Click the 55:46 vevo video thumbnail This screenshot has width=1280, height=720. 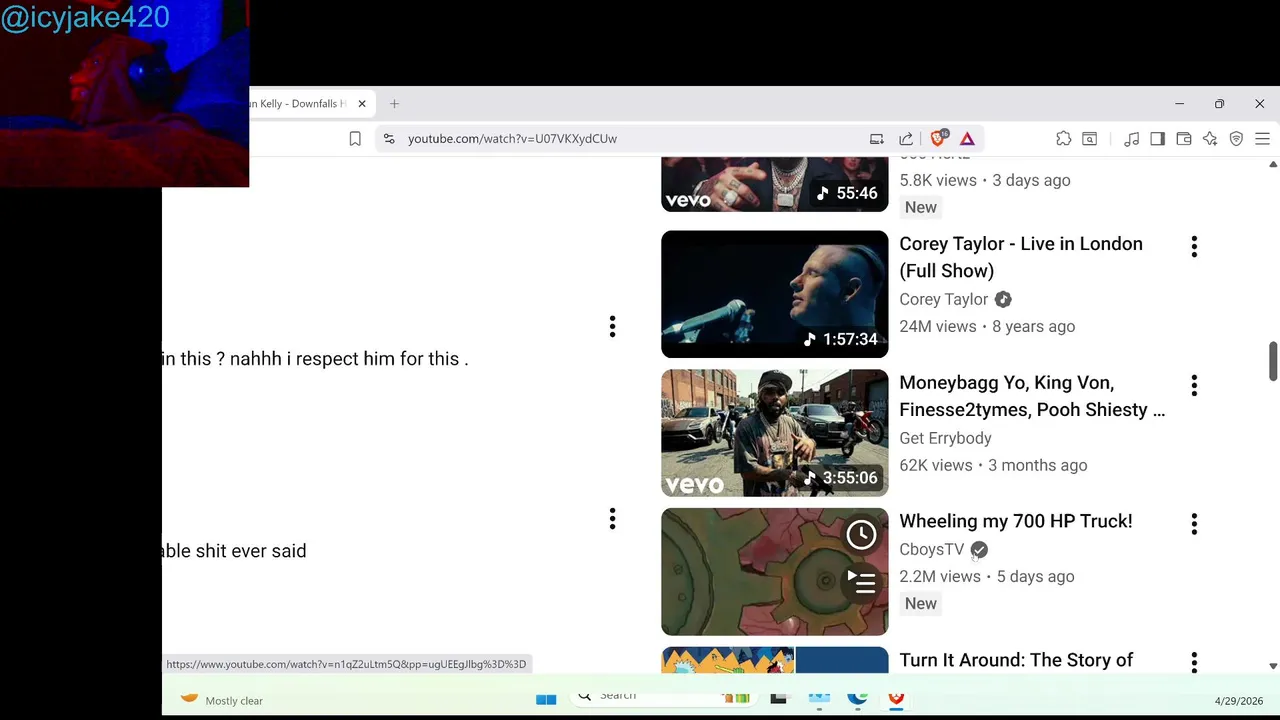774,184
